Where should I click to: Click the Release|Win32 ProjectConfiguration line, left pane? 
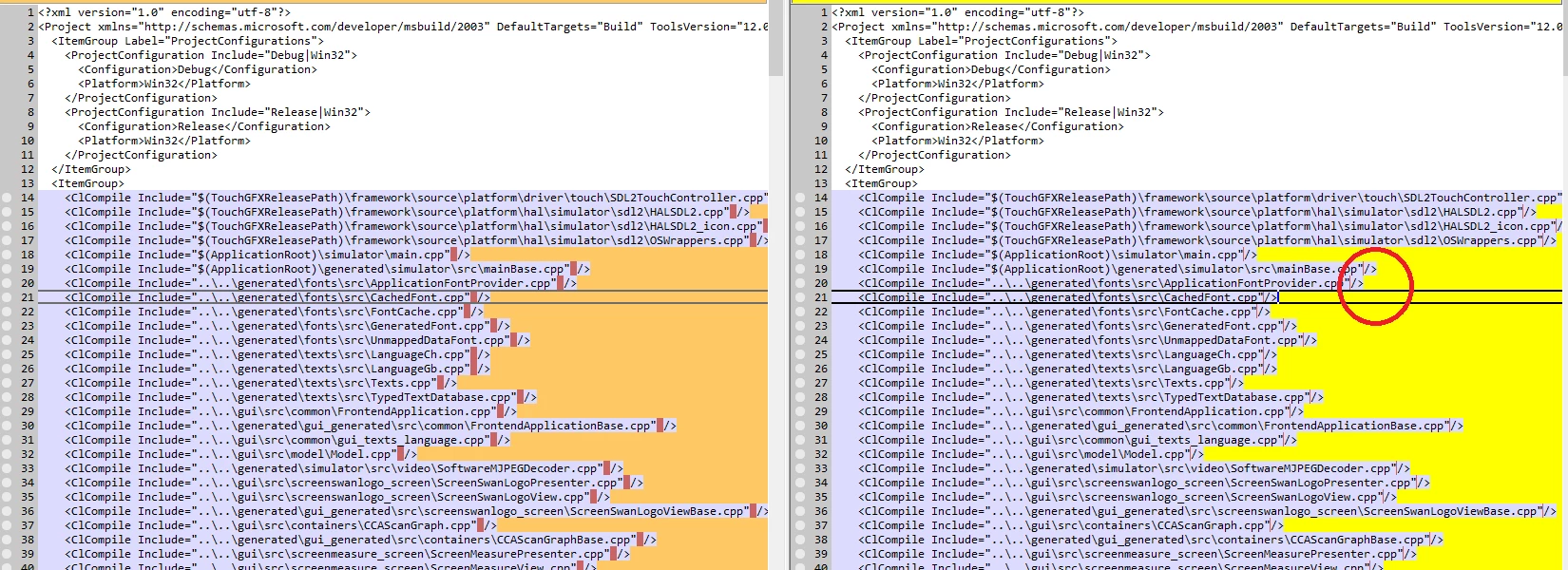[218, 112]
